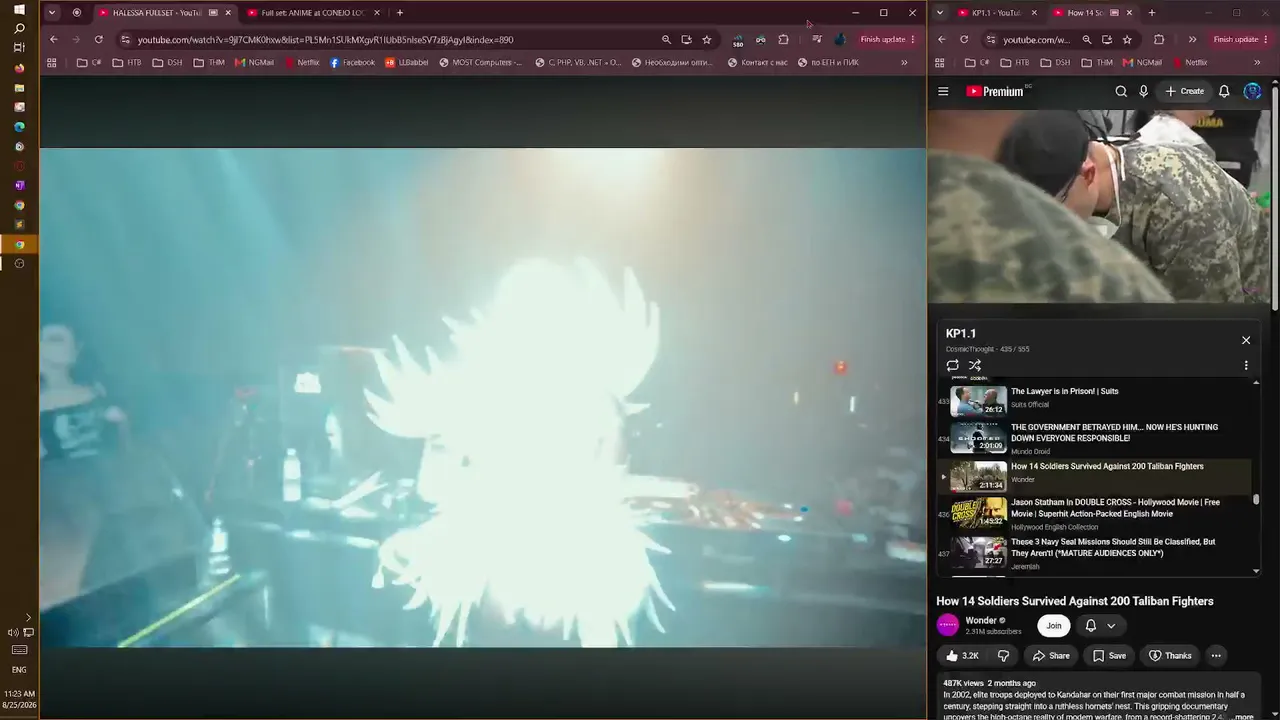Open NGMail bookmark in left window

coord(255,63)
